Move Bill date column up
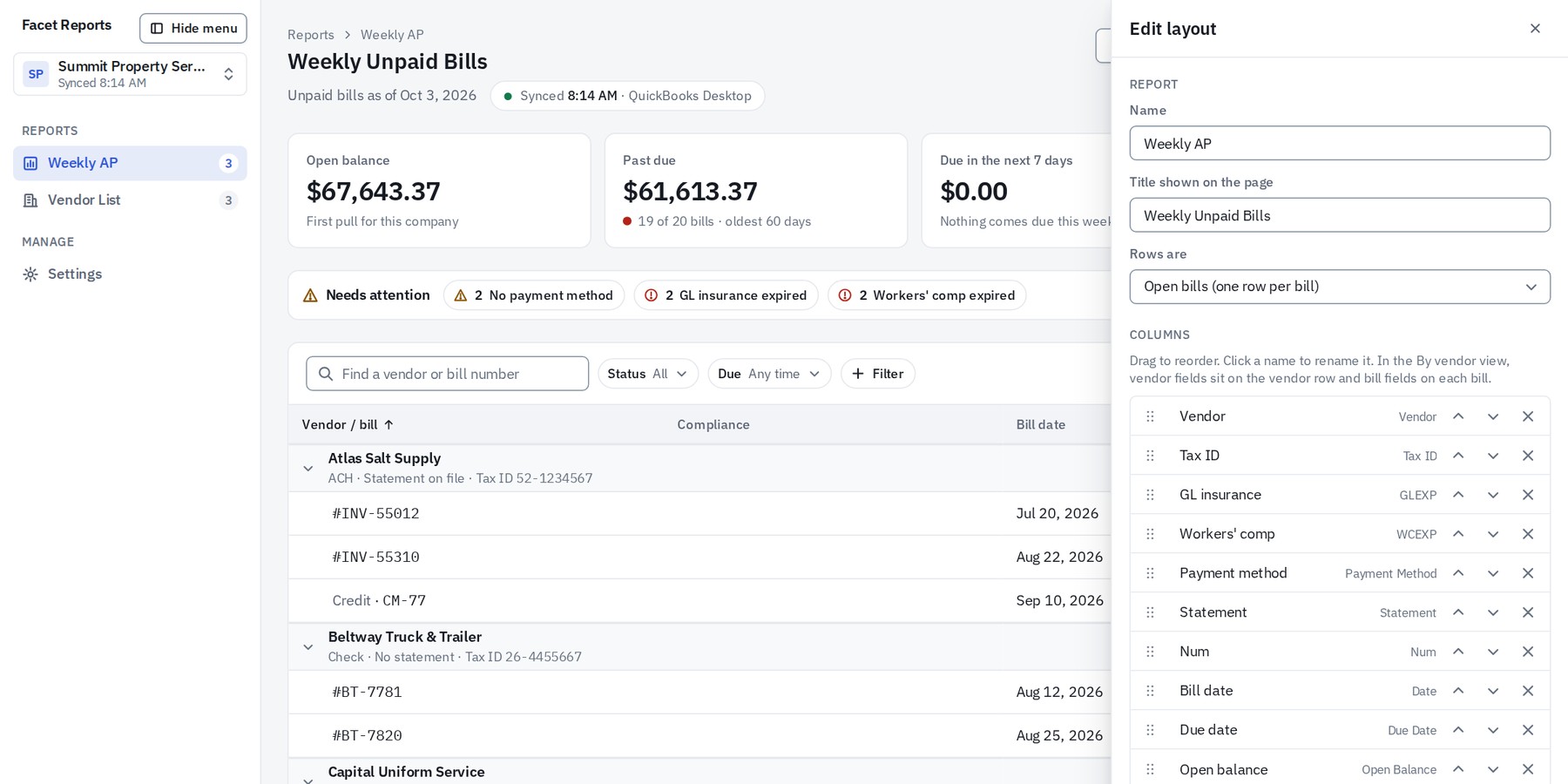1568x784 pixels. click(1458, 691)
